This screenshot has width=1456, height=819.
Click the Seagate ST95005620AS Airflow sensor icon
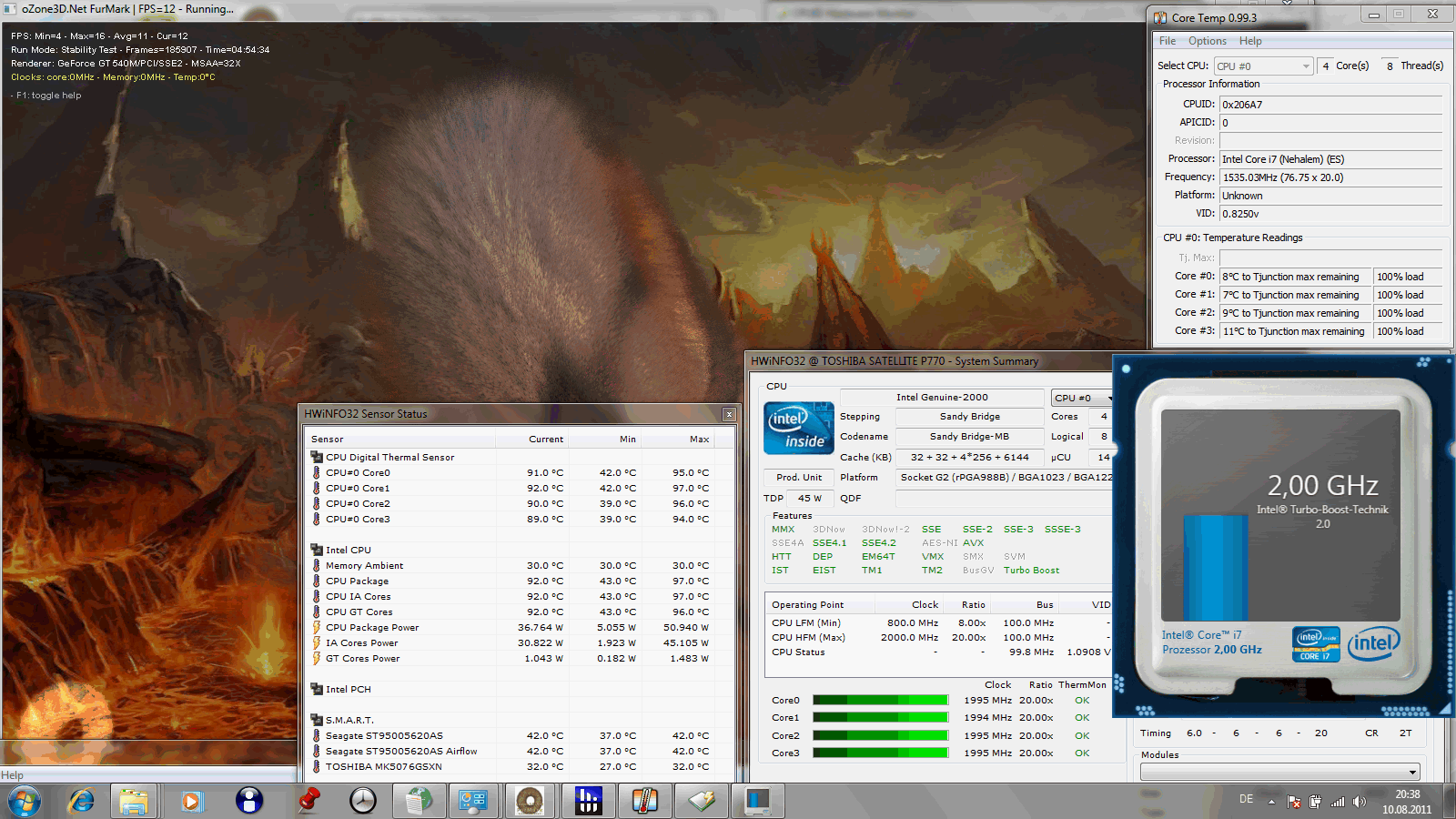pyautogui.click(x=317, y=751)
